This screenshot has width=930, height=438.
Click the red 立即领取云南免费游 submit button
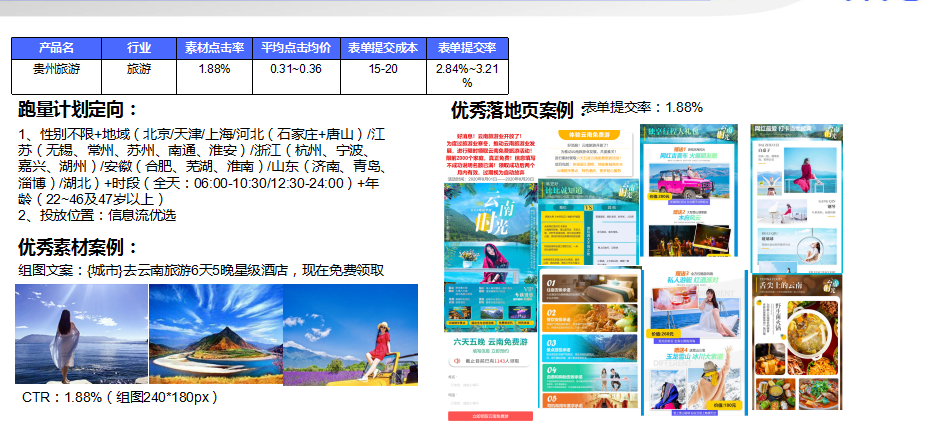coord(491,416)
